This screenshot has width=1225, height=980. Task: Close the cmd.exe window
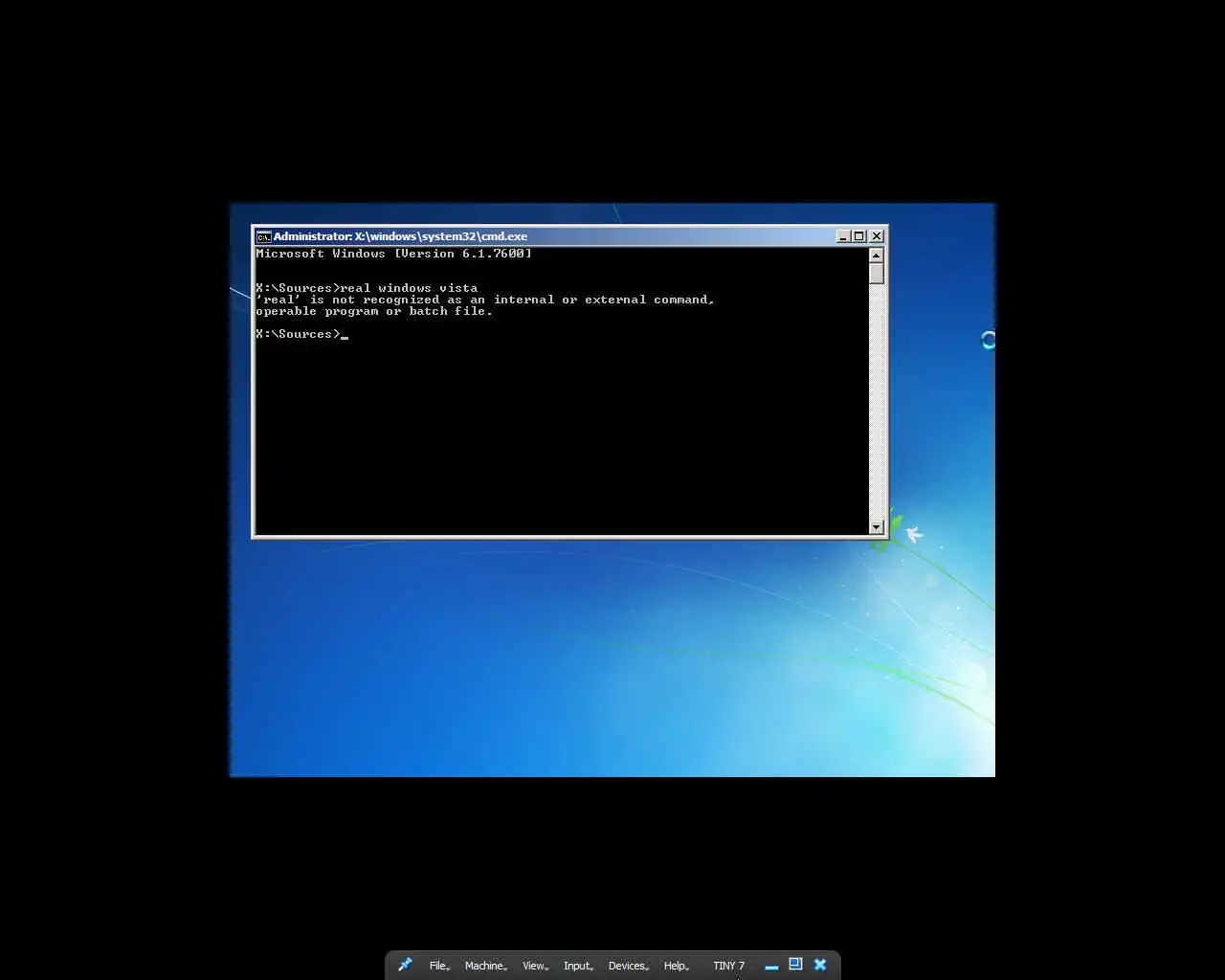[x=877, y=236]
